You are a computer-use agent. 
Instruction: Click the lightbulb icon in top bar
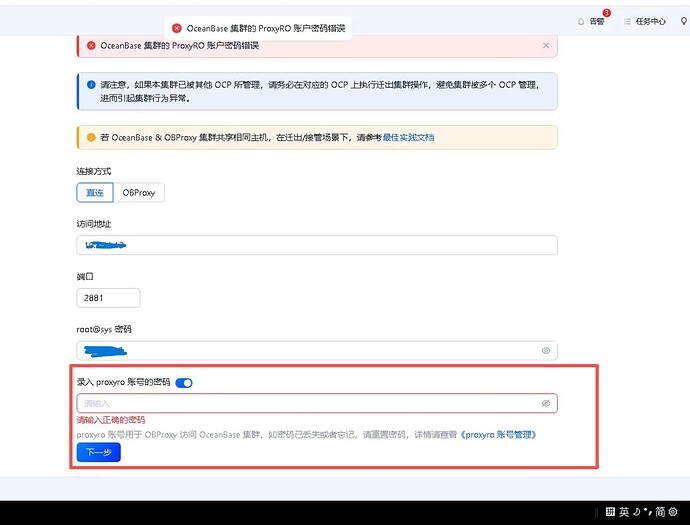click(684, 21)
